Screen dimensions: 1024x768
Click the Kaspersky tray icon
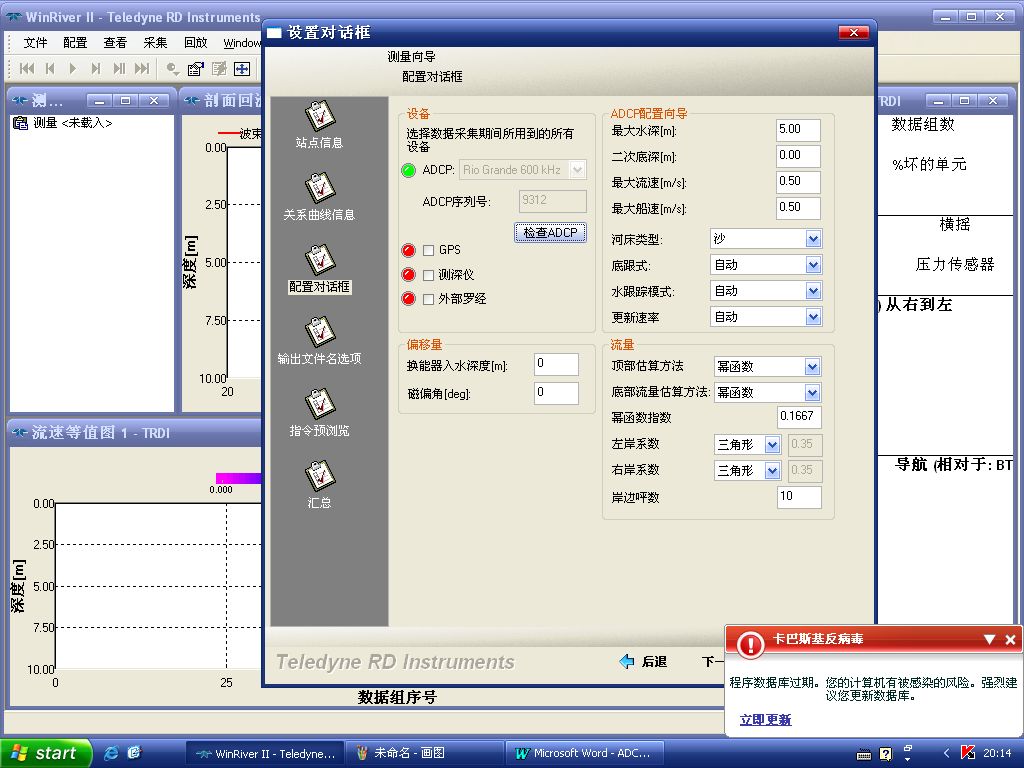pos(967,753)
